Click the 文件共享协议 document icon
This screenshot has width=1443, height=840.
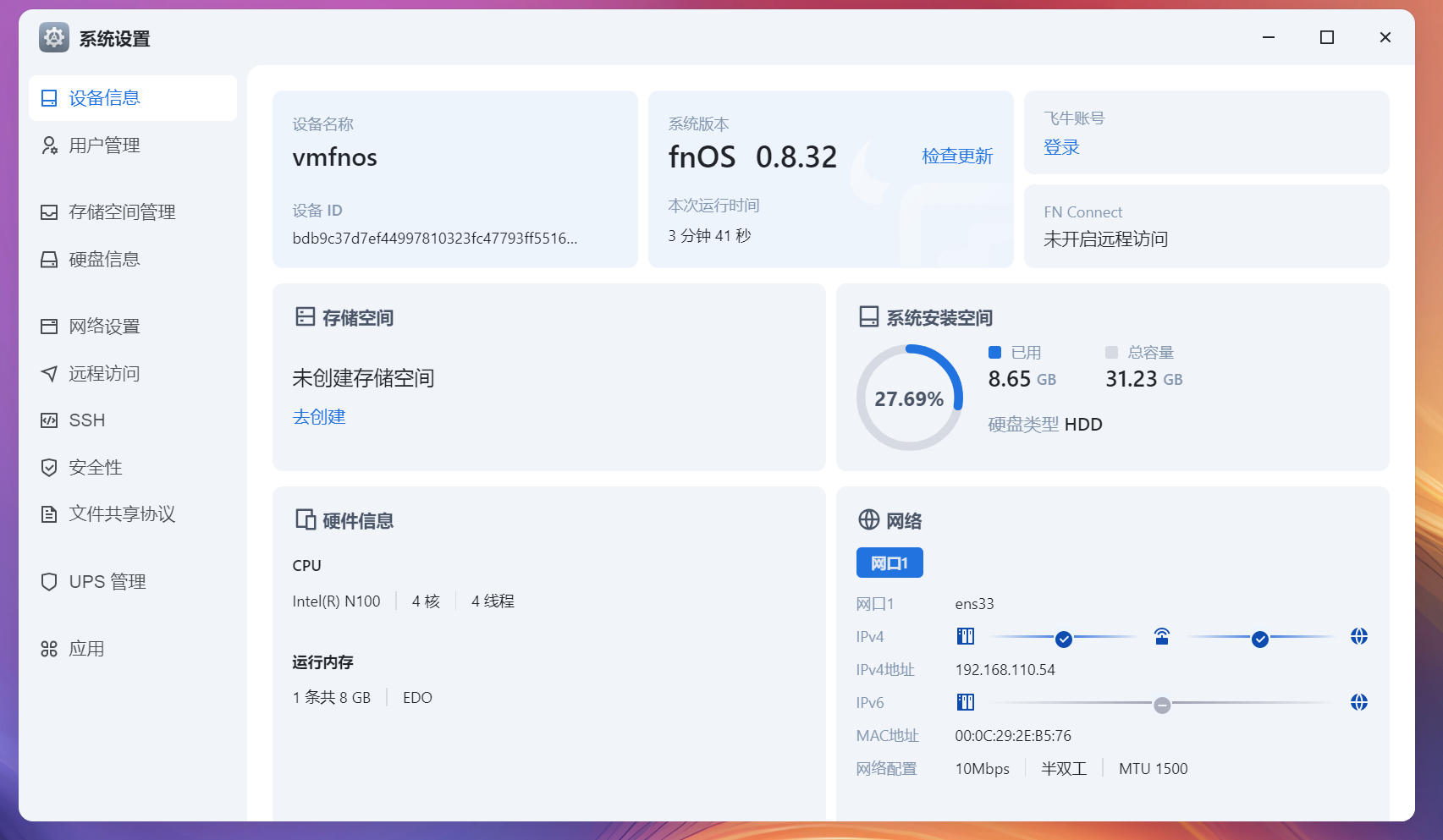(49, 513)
